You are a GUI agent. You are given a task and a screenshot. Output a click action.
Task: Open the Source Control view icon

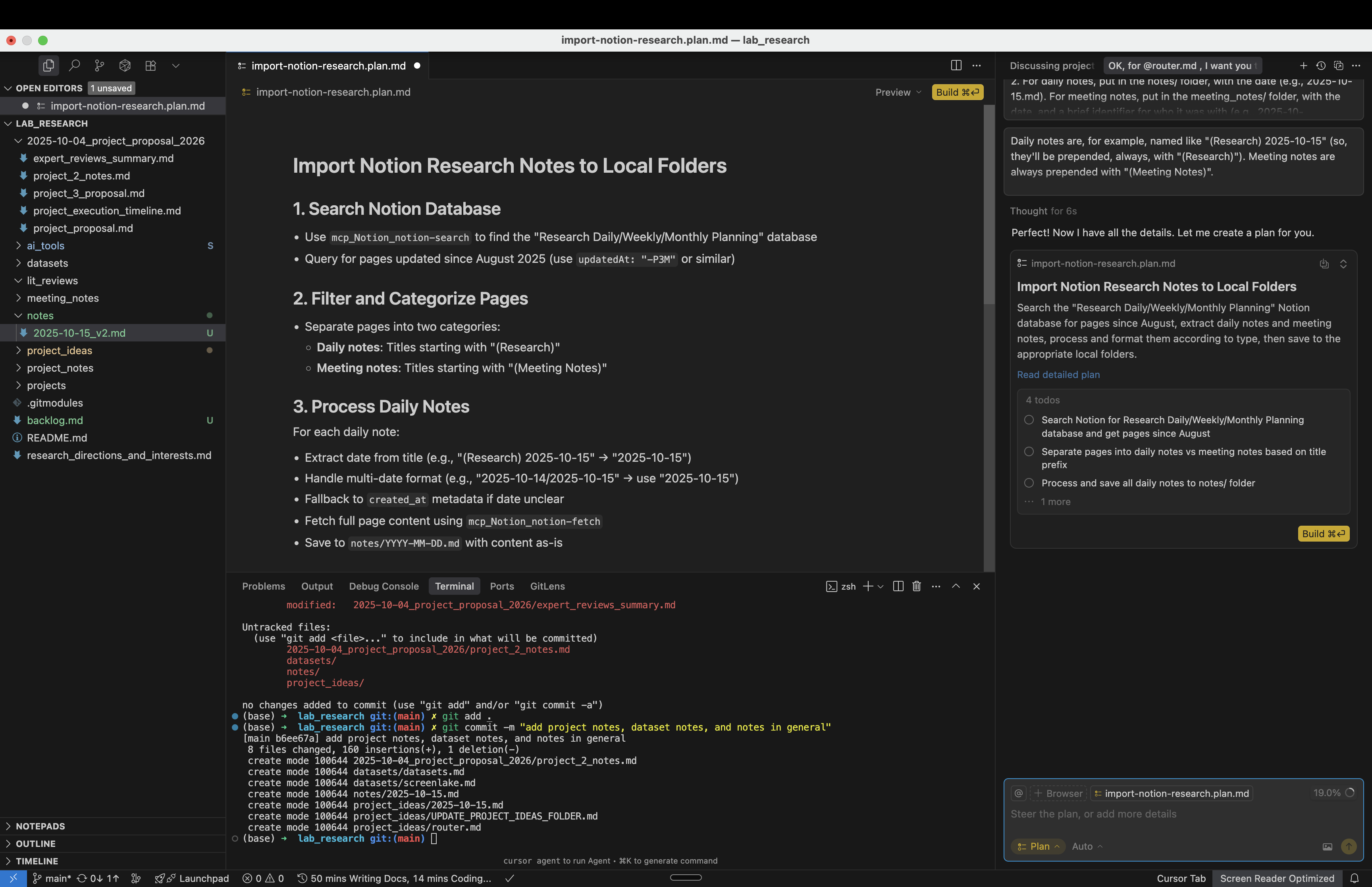click(100, 66)
